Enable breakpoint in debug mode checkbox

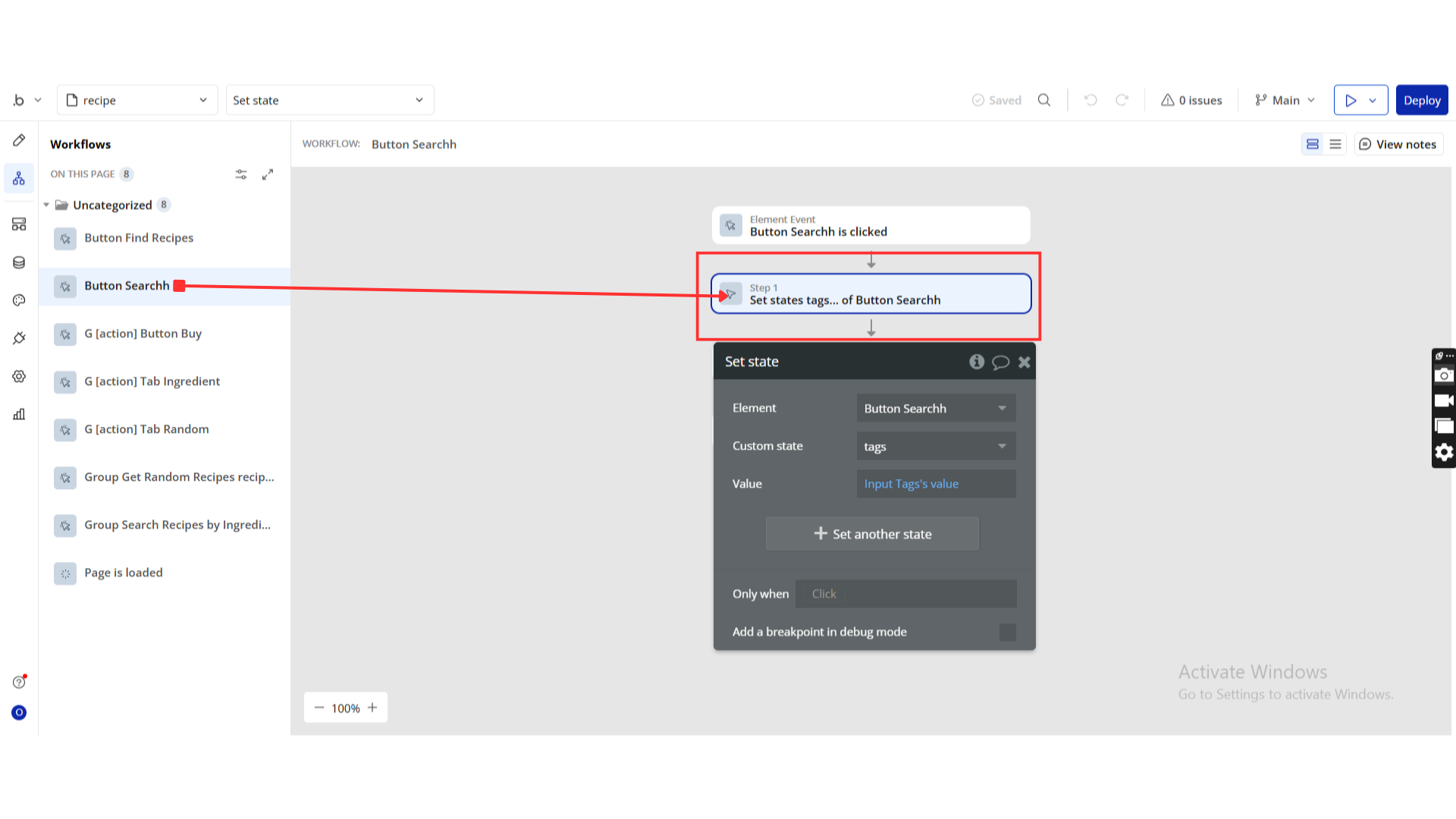1007,632
